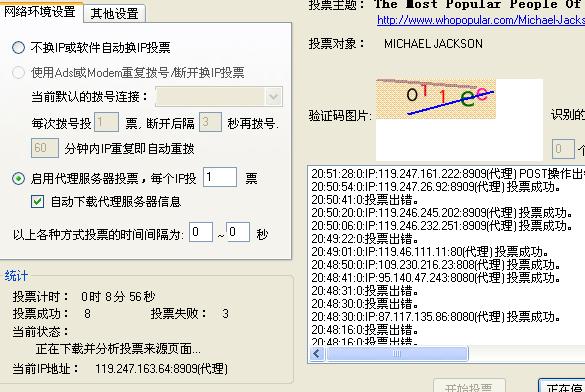
Task: Click the votes-per-IP input field
Action: click(x=220, y=177)
